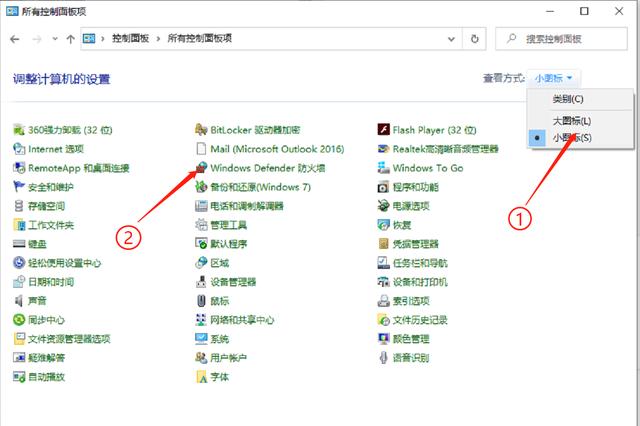Click the Windows Defender 防火墙 icon
This screenshot has height=426, width=640.
pyautogui.click(x=201, y=168)
